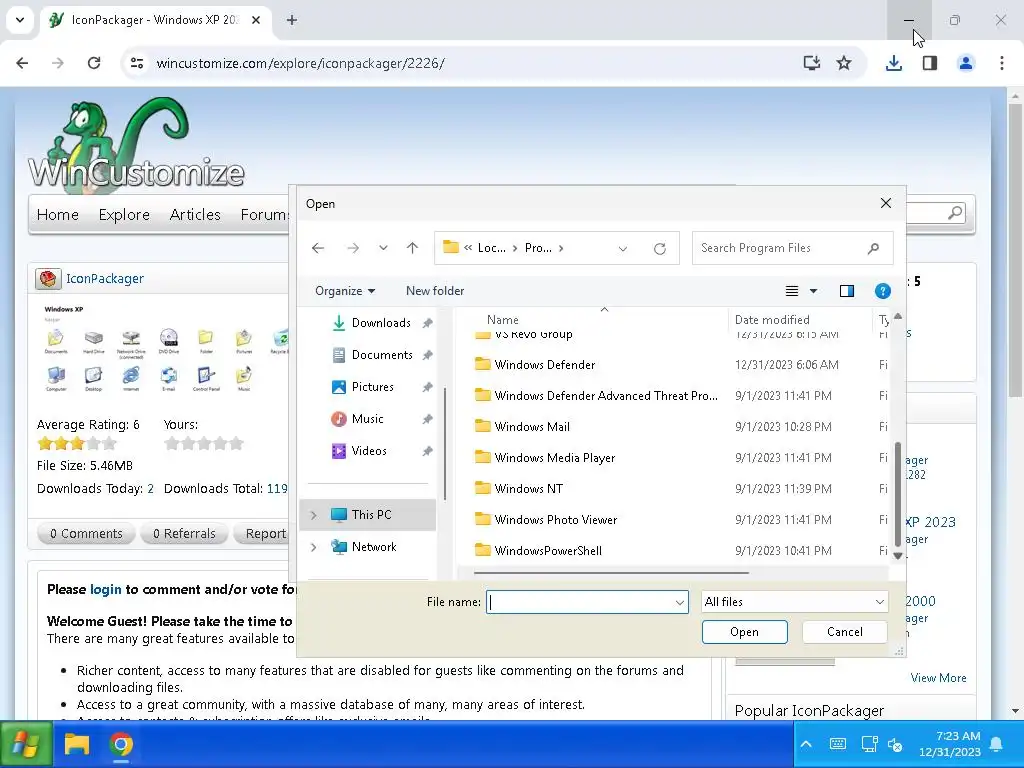The image size is (1024, 768).
Task: Expand the address path dropdown
Action: 622,248
